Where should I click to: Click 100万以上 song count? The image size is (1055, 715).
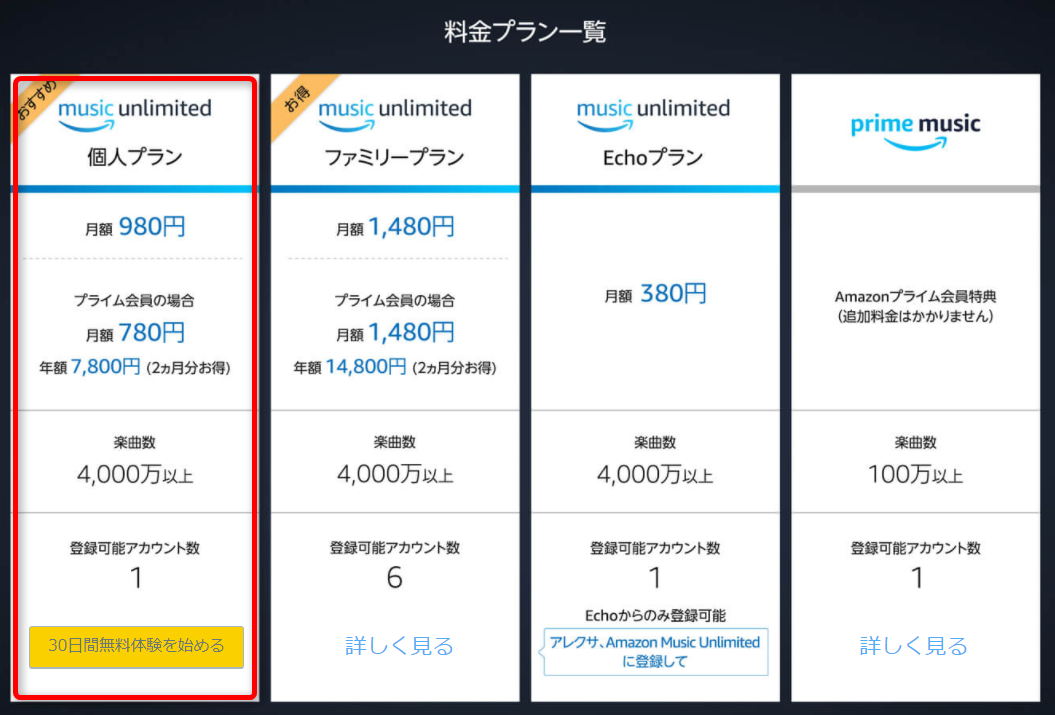point(916,475)
